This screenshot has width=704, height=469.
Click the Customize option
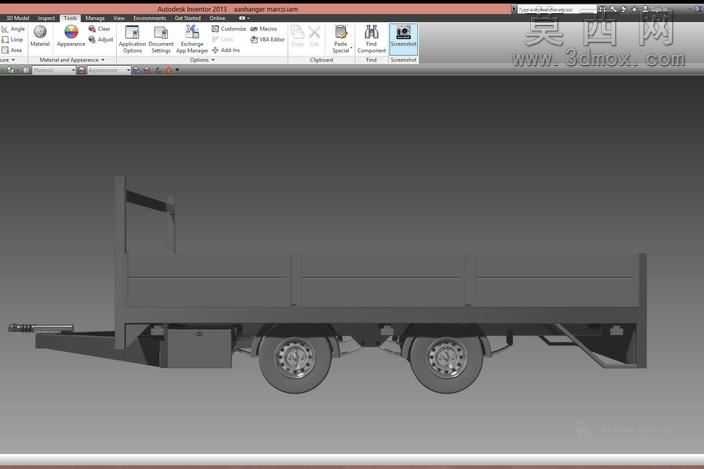229,29
